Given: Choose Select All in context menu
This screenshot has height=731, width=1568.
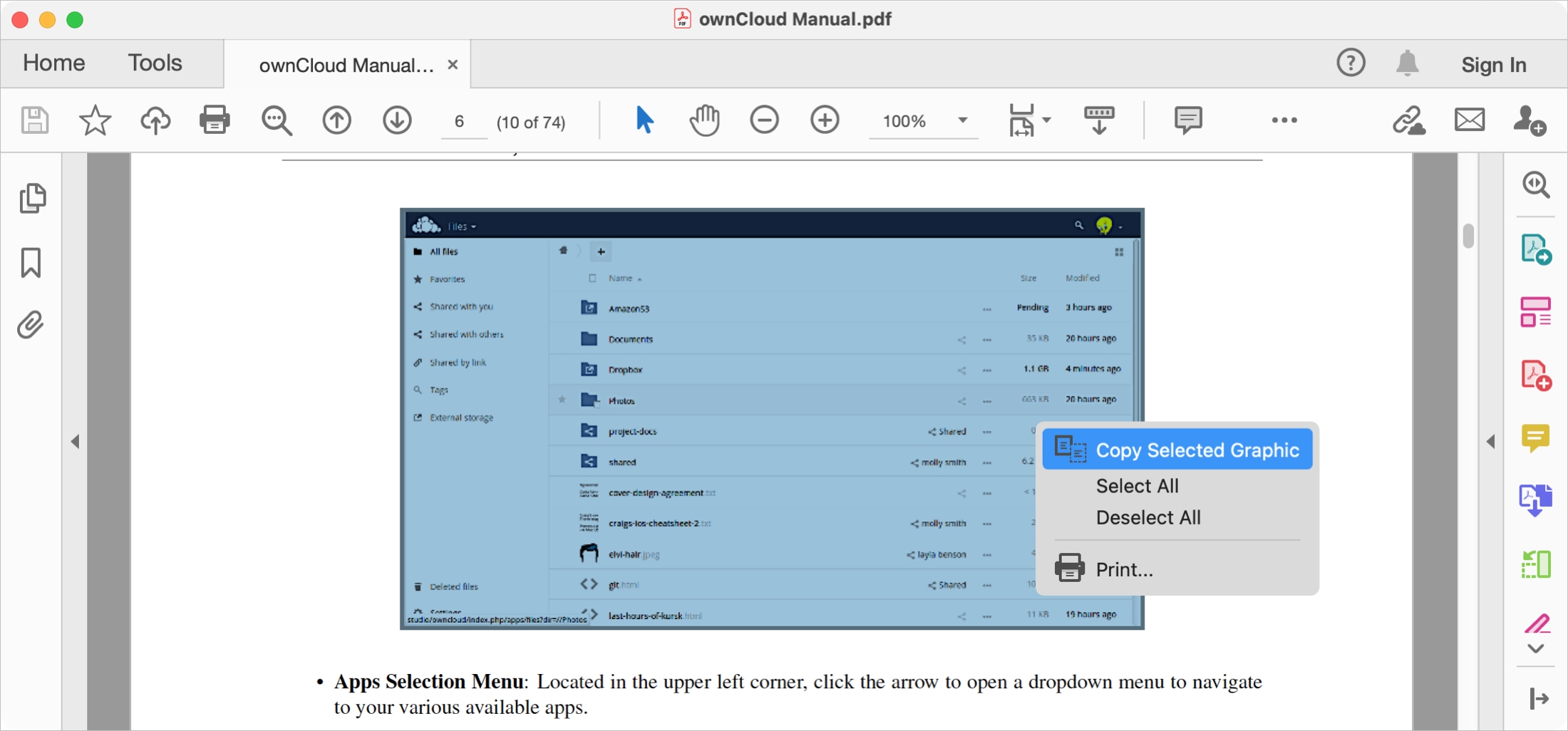Looking at the screenshot, I should click(x=1137, y=486).
